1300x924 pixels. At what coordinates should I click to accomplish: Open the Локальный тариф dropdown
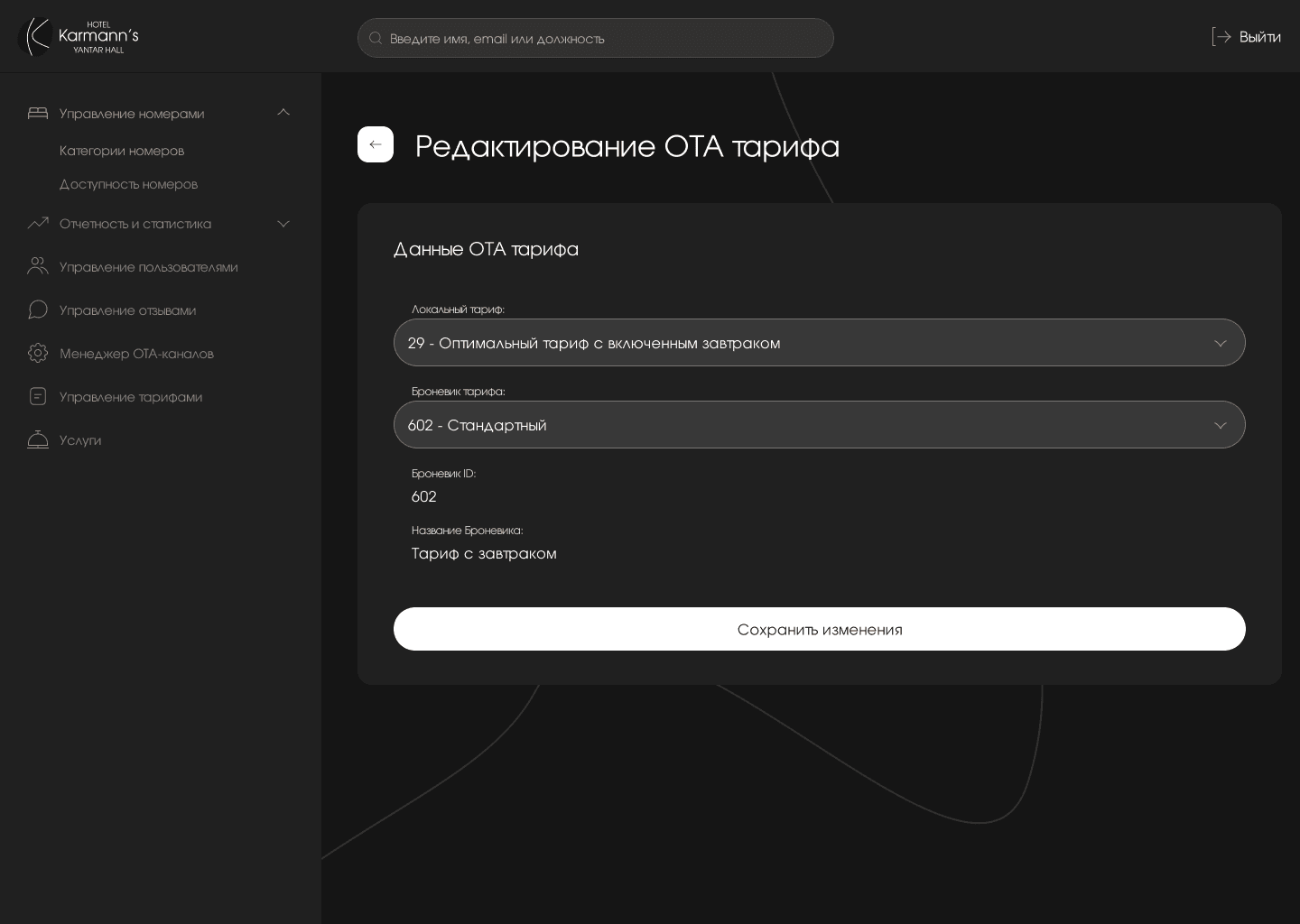coord(820,343)
